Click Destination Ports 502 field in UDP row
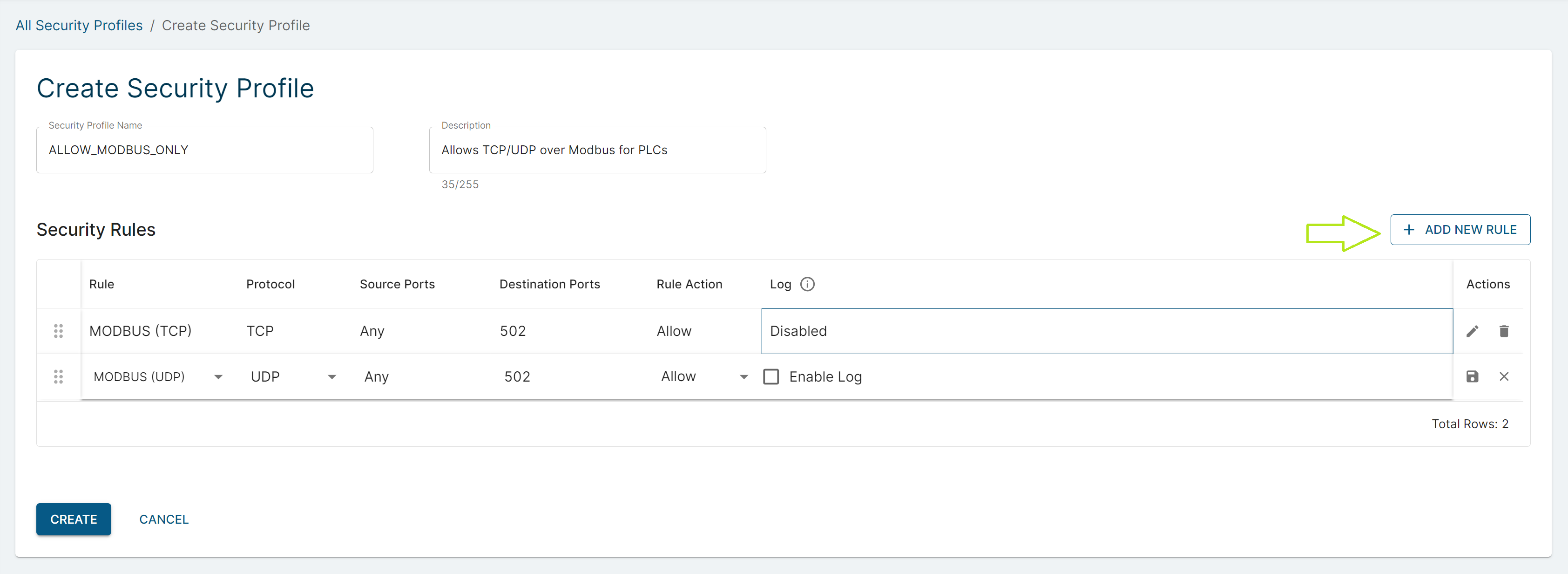This screenshot has width=1568, height=574. pos(517,376)
